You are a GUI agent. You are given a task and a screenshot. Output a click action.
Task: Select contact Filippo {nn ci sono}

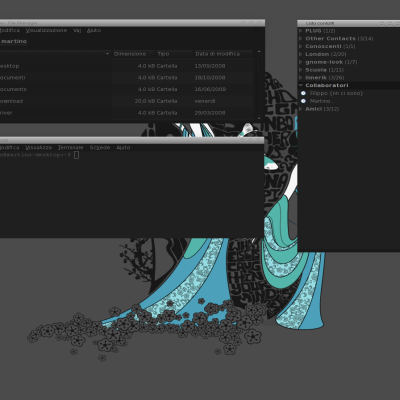pos(336,93)
